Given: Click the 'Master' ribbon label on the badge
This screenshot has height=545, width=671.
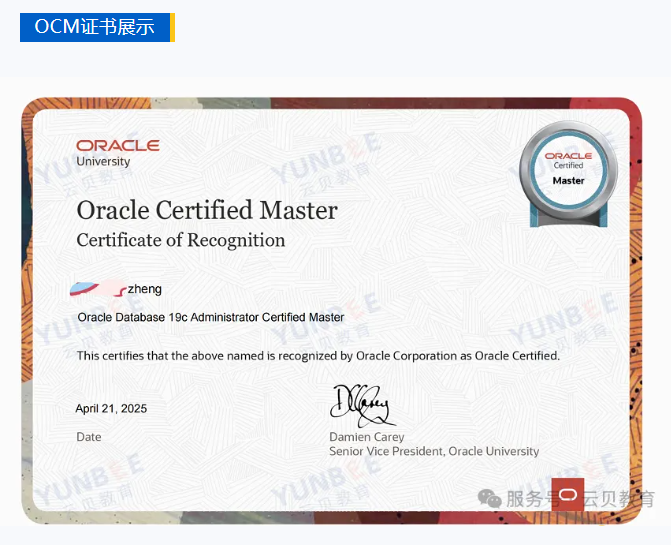Looking at the screenshot, I should click(569, 181).
